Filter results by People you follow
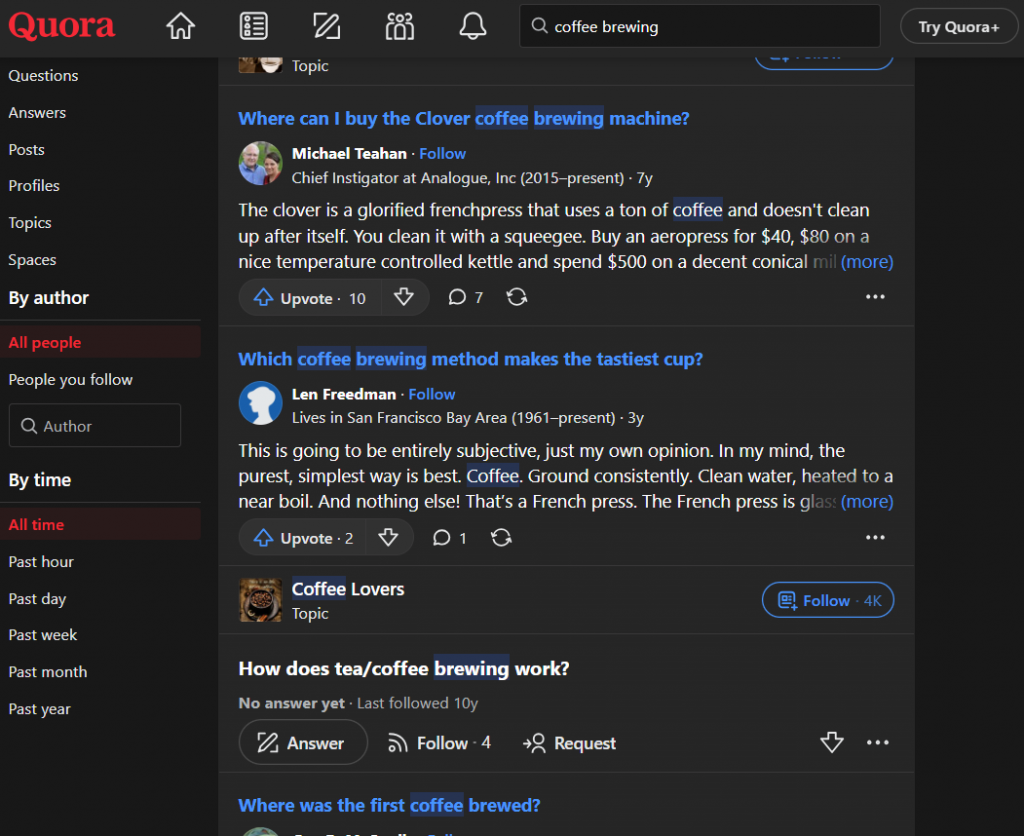The width and height of the screenshot is (1024, 836). pyautogui.click(x=70, y=380)
